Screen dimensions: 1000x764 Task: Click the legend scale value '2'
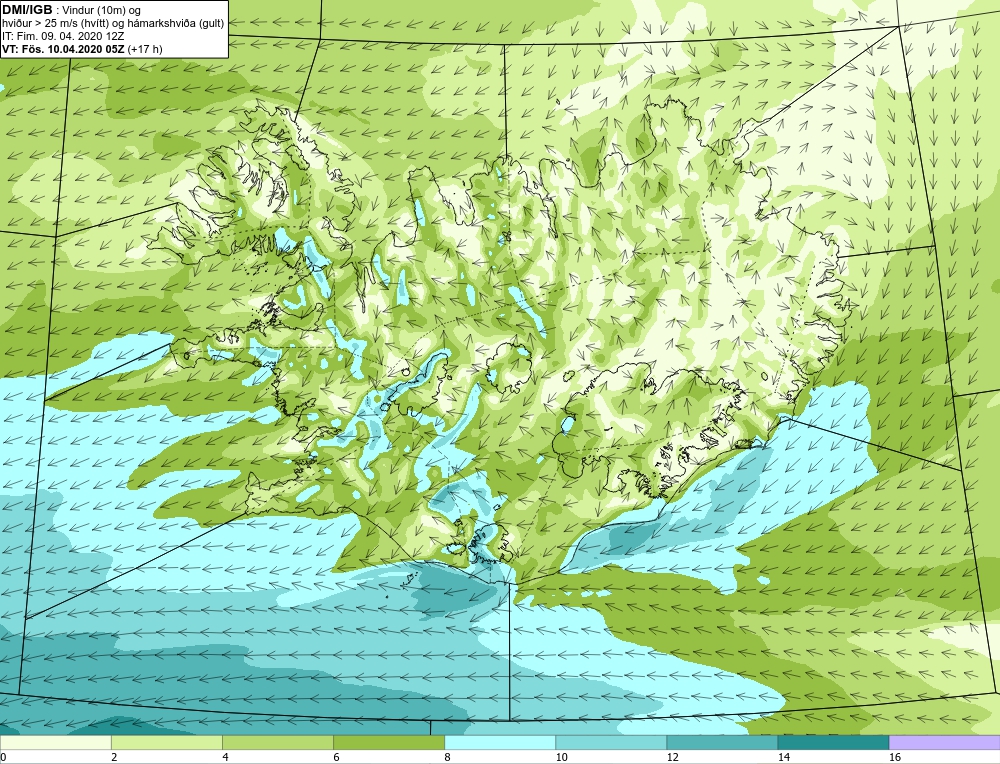coord(114,757)
